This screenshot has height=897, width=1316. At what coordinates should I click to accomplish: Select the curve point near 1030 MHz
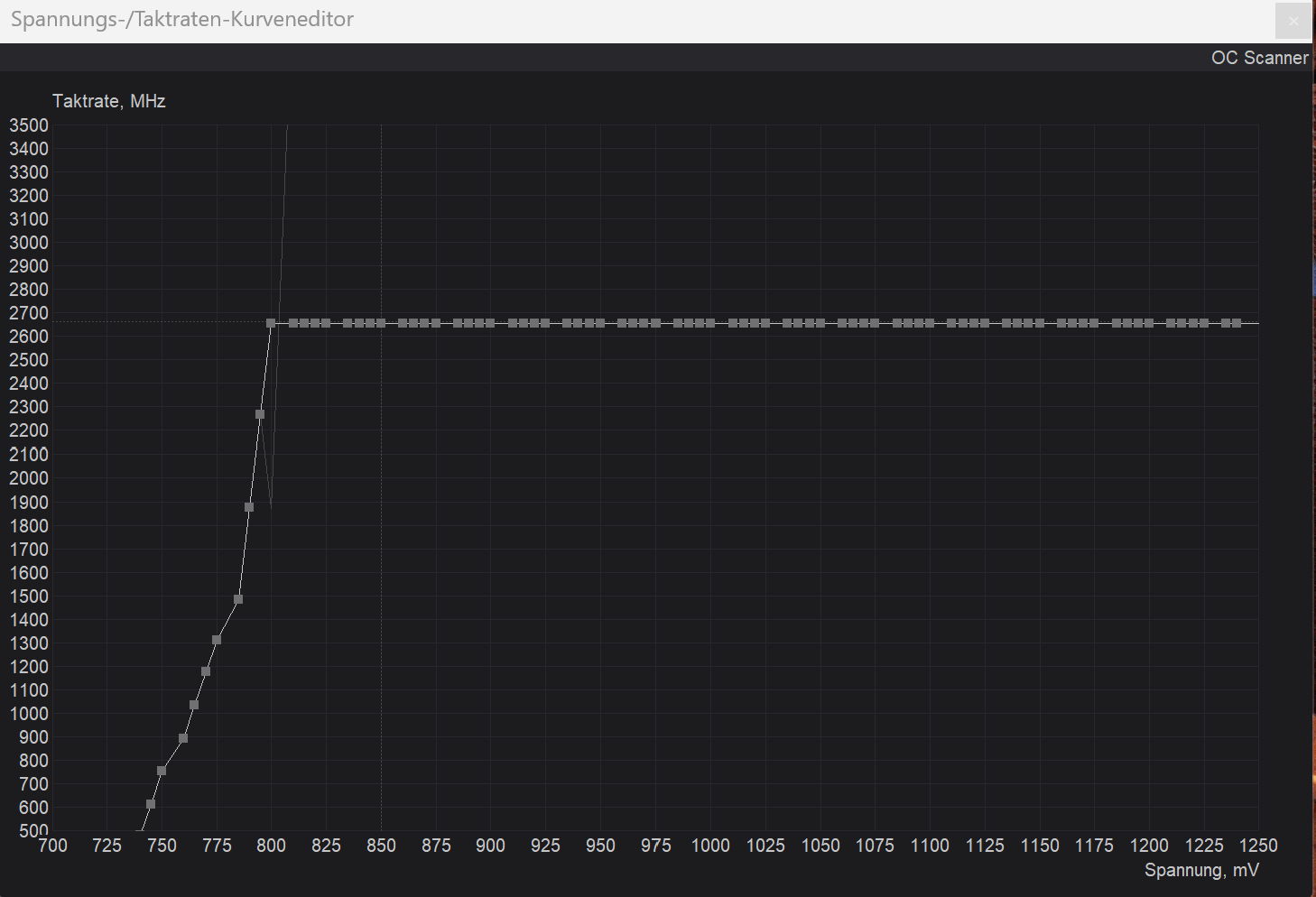tap(194, 705)
